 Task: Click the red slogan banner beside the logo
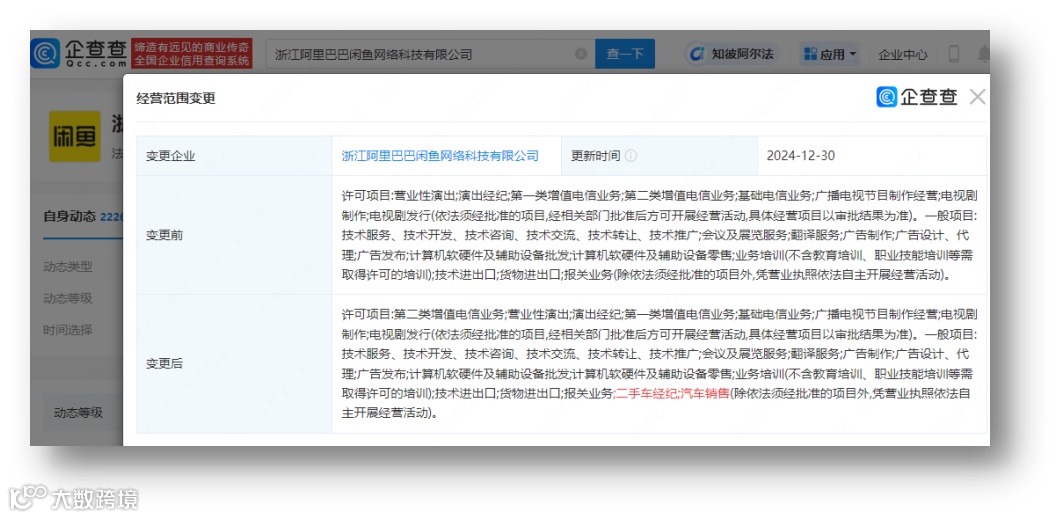click(x=191, y=54)
